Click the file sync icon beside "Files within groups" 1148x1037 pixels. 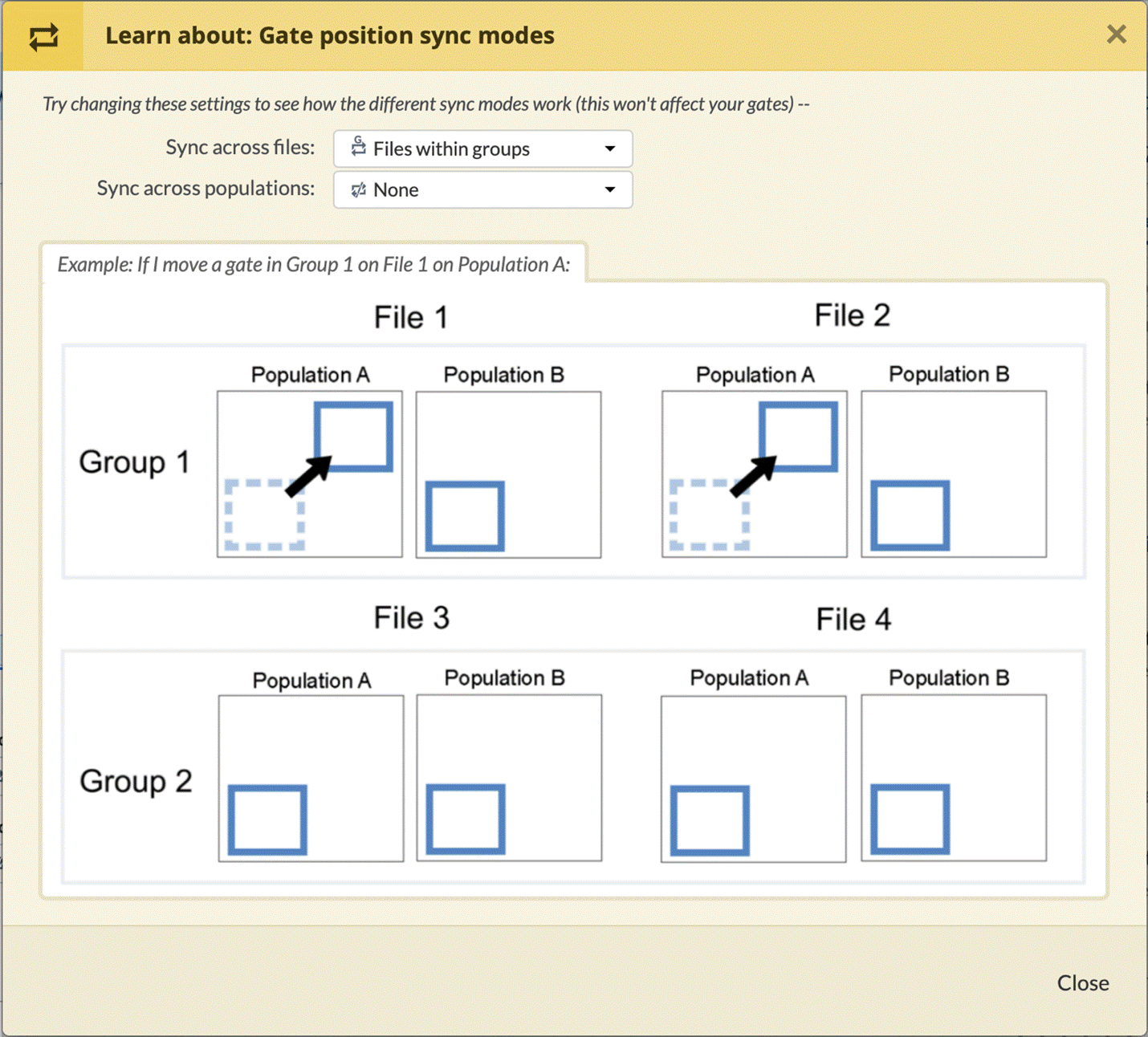pos(358,148)
